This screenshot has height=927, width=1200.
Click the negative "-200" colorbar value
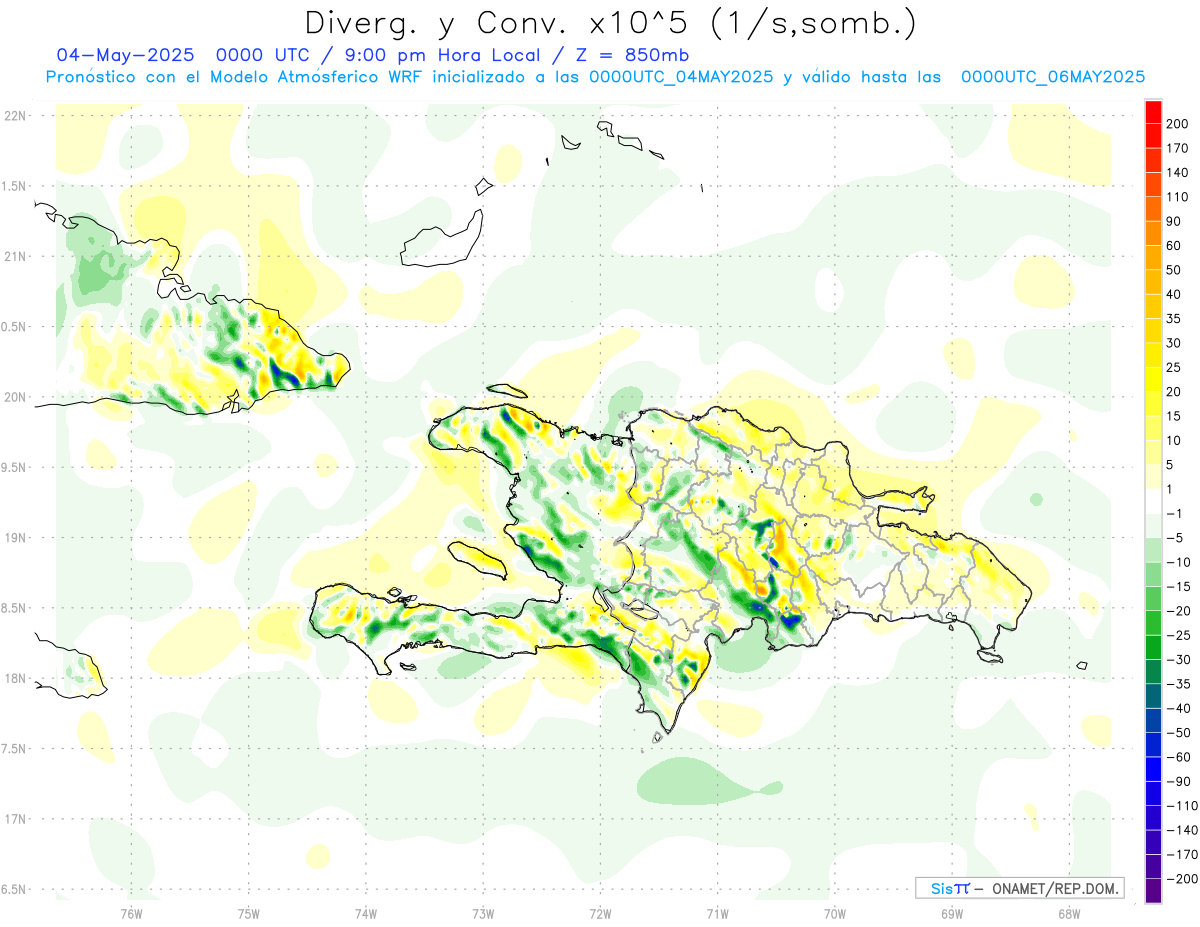point(1182,879)
